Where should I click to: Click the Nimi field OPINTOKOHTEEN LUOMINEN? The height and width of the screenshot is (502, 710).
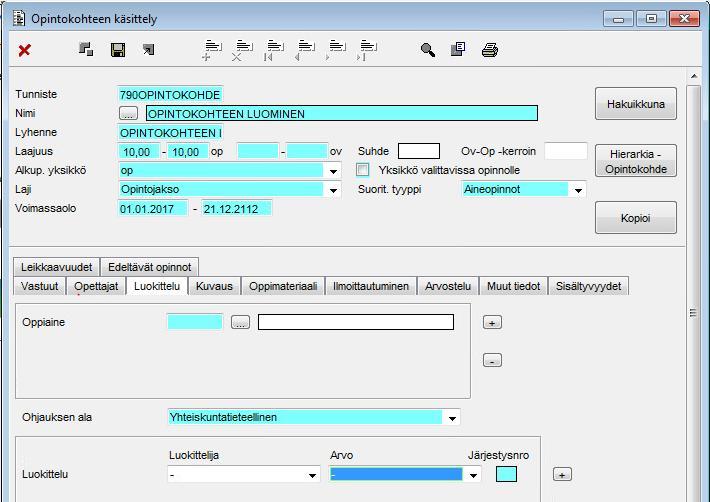coord(342,113)
